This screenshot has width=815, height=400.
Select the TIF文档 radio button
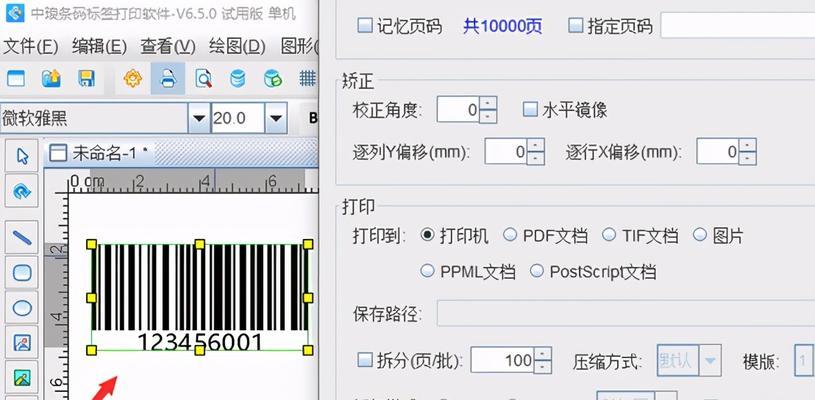click(x=609, y=235)
